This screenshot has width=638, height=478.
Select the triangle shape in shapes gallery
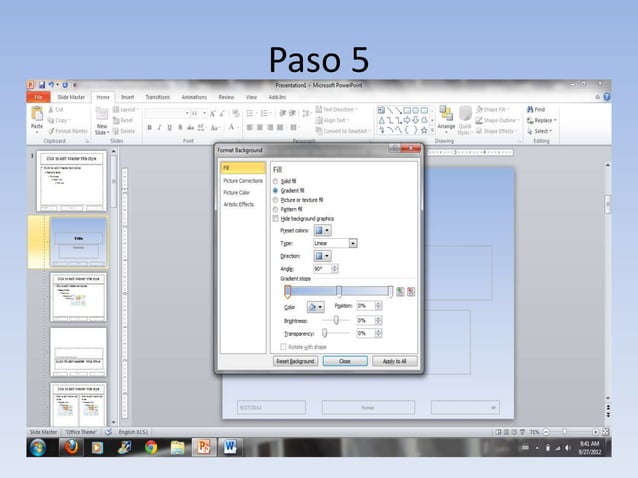(382, 120)
